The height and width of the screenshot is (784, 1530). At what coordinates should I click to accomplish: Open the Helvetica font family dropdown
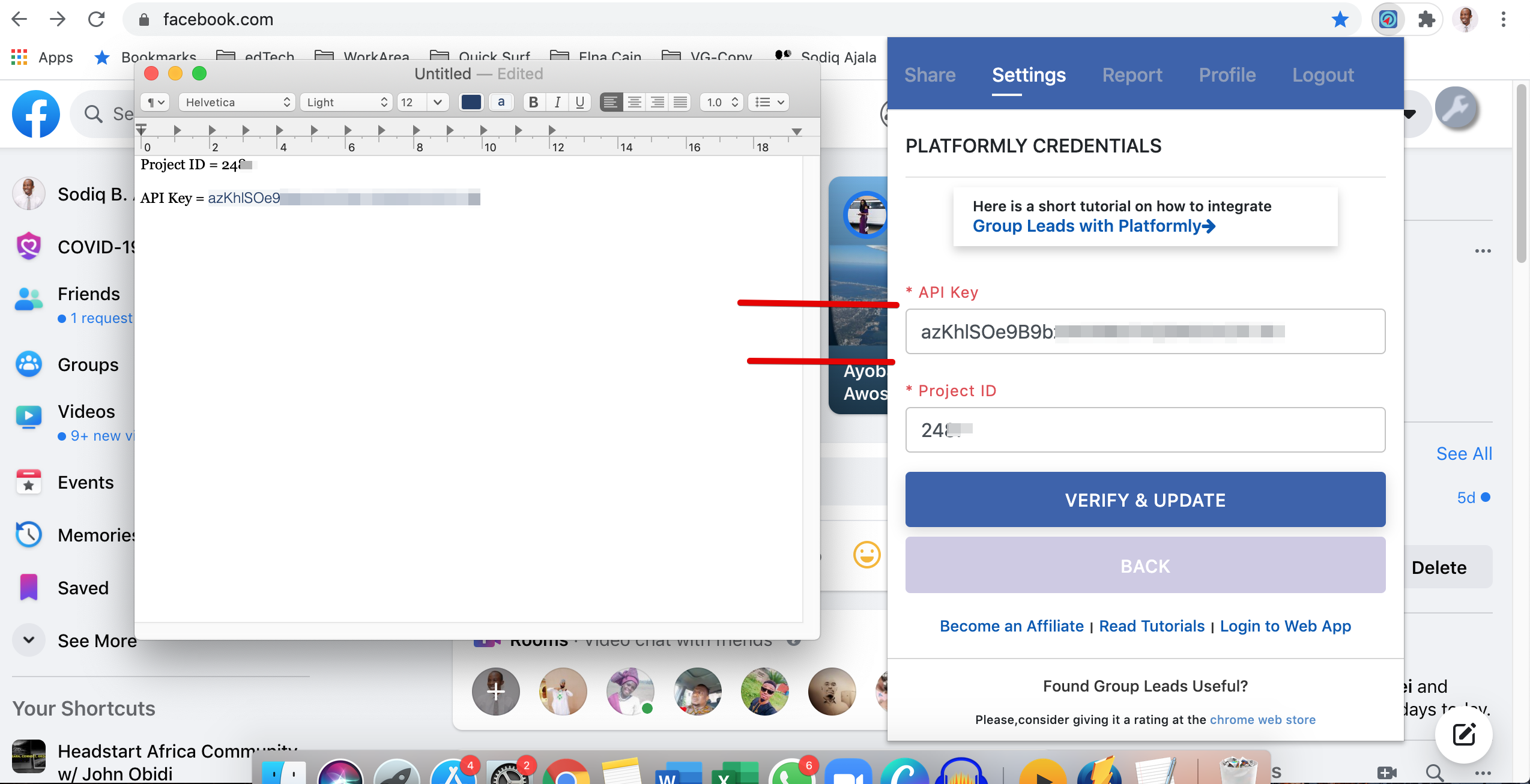(x=237, y=102)
